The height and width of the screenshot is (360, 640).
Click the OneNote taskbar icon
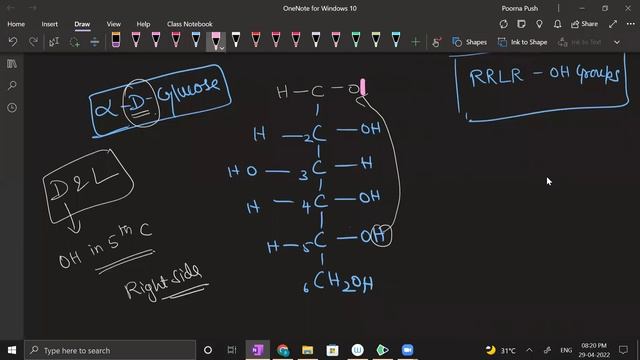tap(258, 350)
